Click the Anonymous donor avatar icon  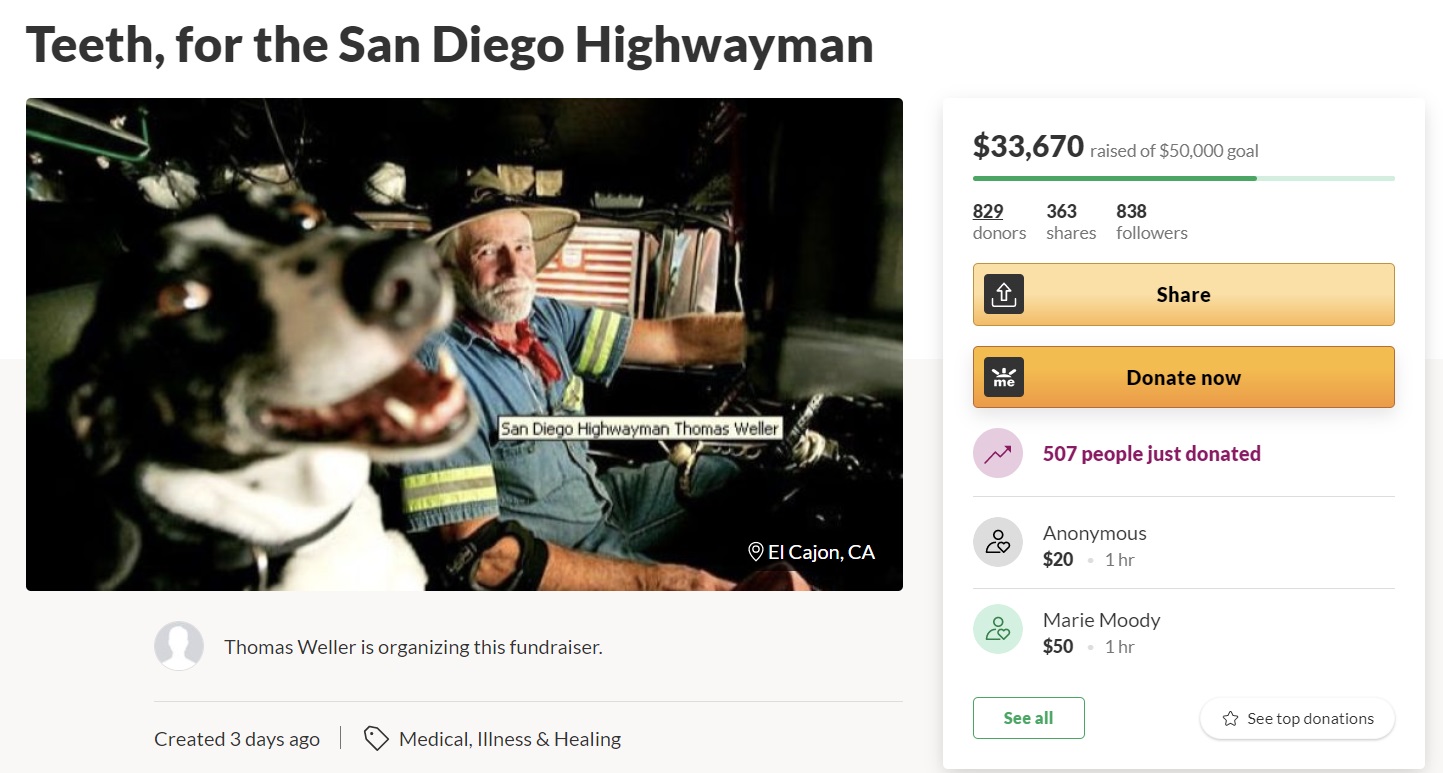[x=997, y=542]
